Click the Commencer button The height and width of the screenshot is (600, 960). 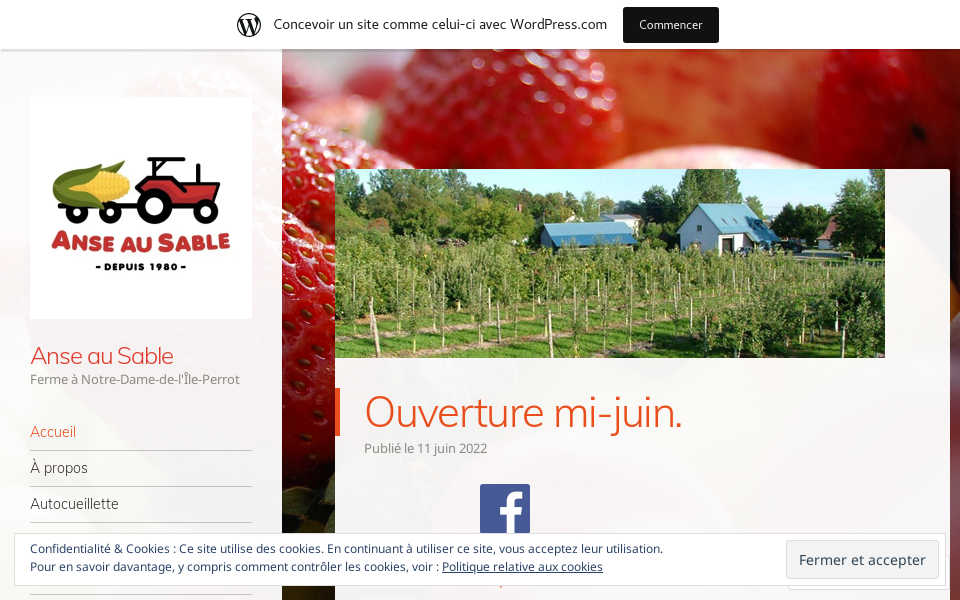(670, 25)
